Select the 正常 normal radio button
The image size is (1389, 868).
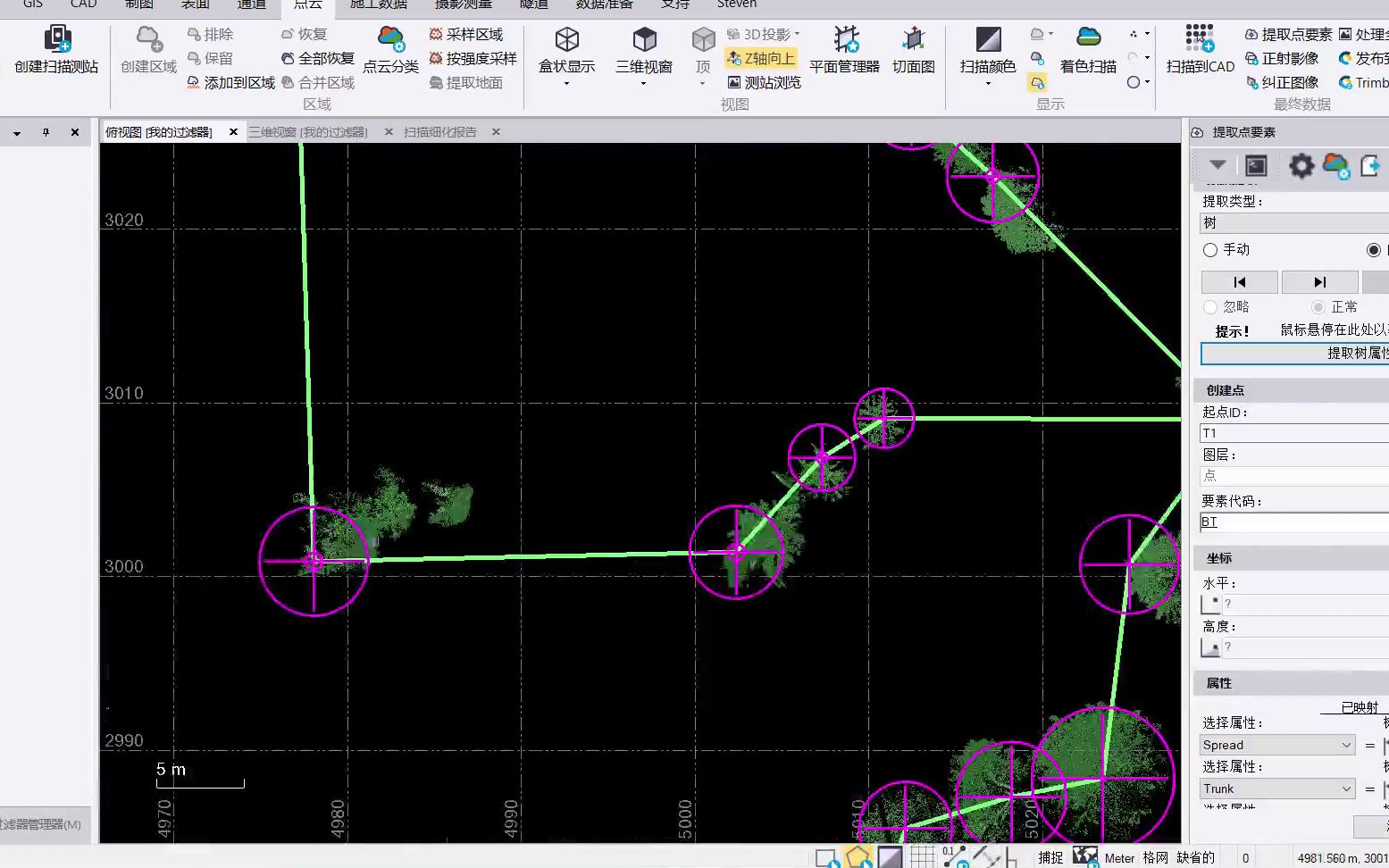[x=1318, y=307]
